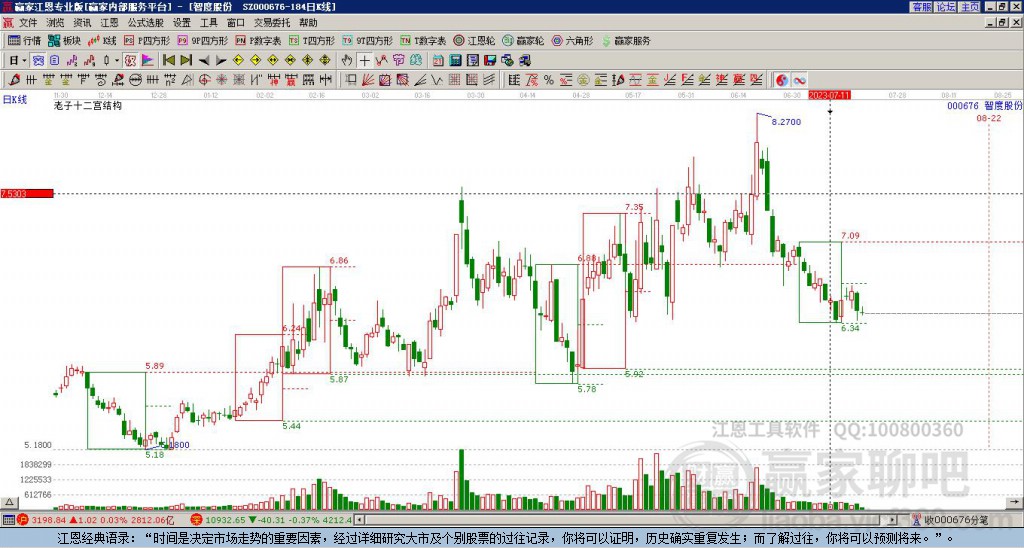Open the 资讯 menu
The image size is (1024, 548).
point(82,23)
